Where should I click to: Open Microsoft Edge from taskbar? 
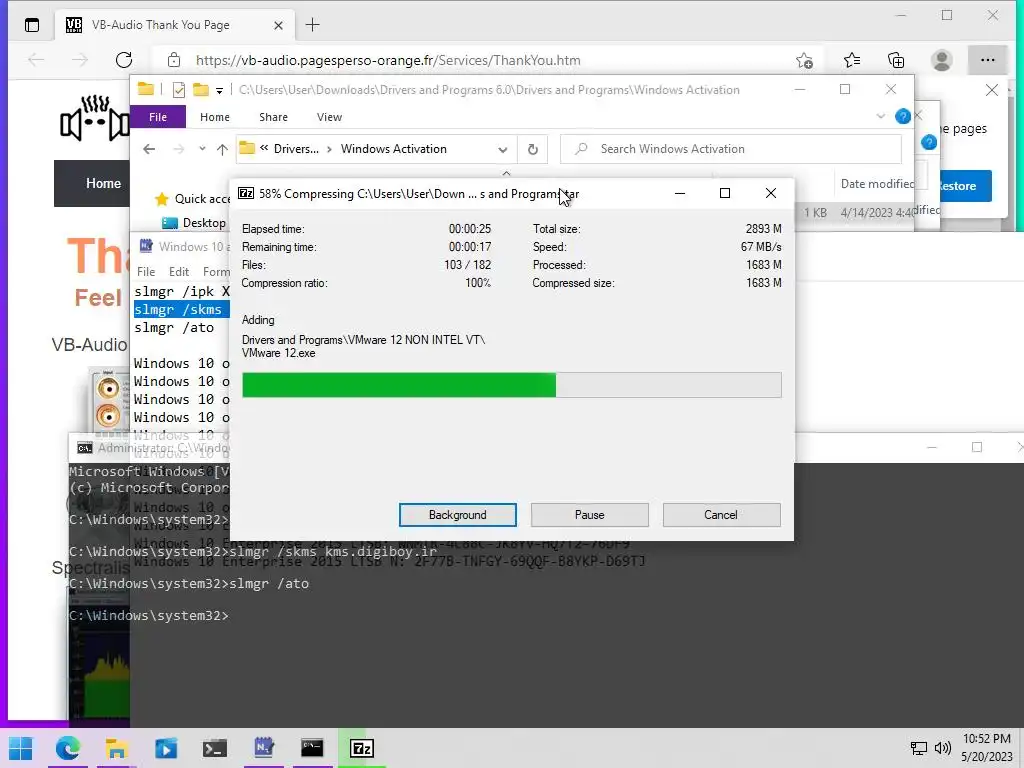(x=68, y=748)
